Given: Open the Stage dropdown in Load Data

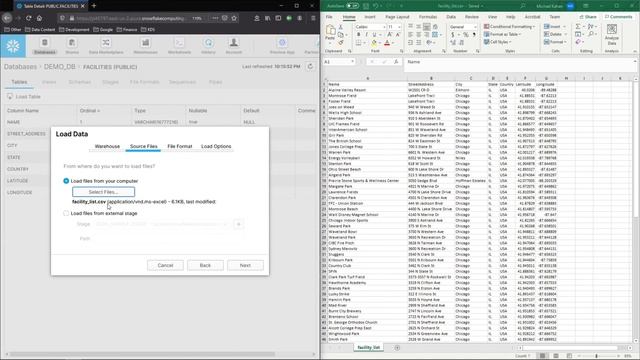Looking at the screenshot, I should tap(162, 224).
